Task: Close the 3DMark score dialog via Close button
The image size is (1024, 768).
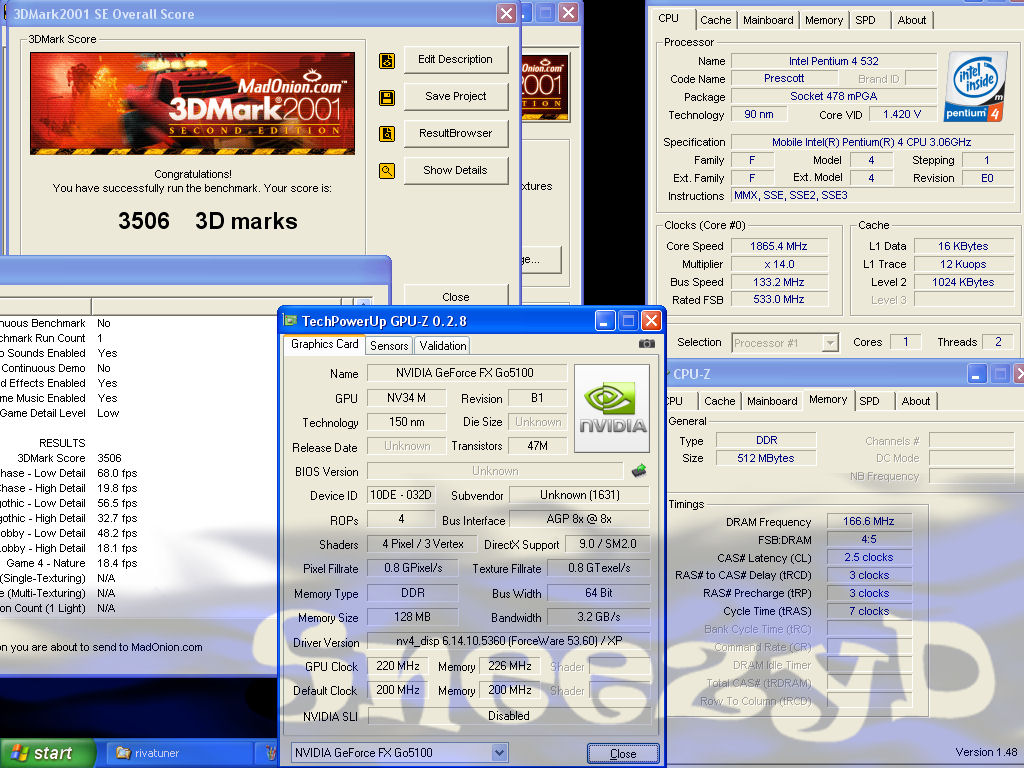Action: pyautogui.click(x=456, y=296)
